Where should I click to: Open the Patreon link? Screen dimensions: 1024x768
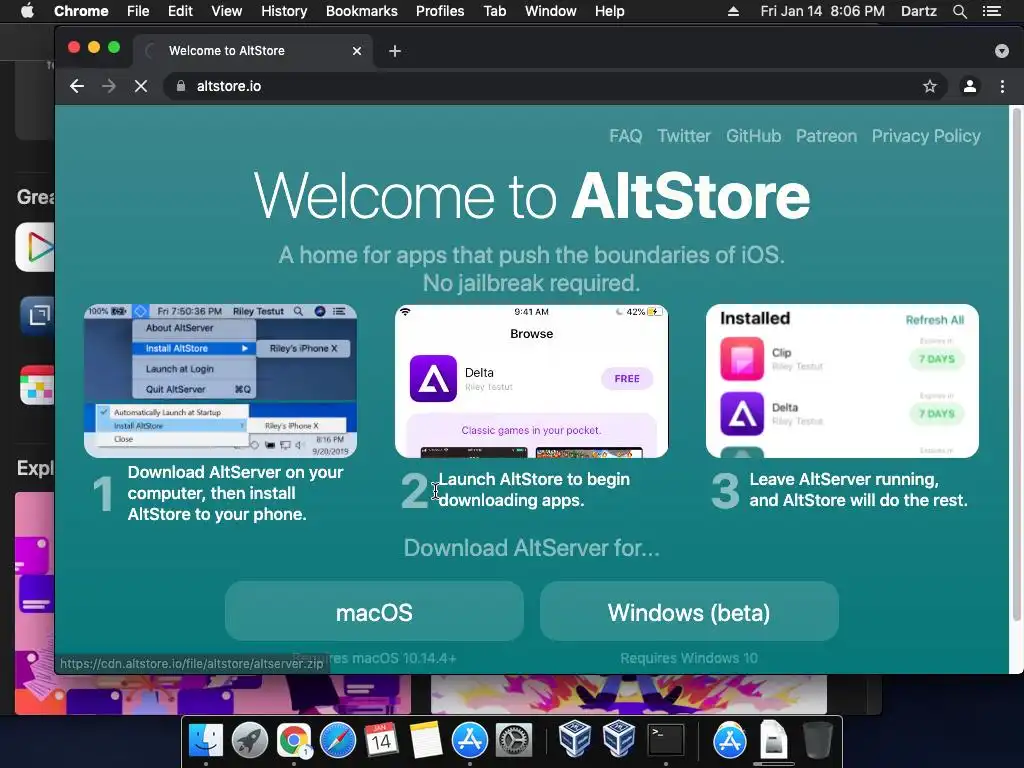coord(826,136)
